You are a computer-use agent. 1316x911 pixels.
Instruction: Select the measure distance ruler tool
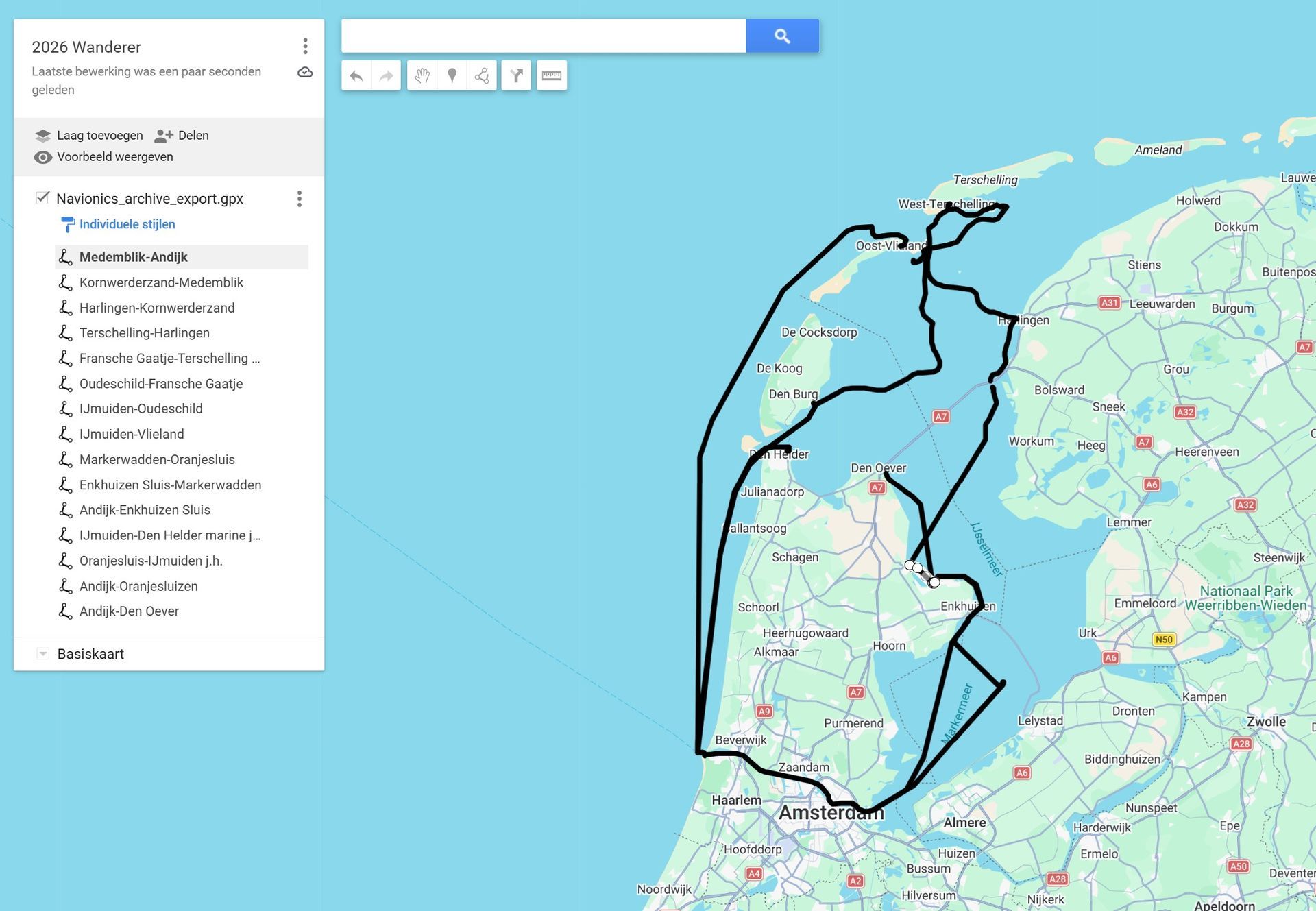pyautogui.click(x=552, y=75)
